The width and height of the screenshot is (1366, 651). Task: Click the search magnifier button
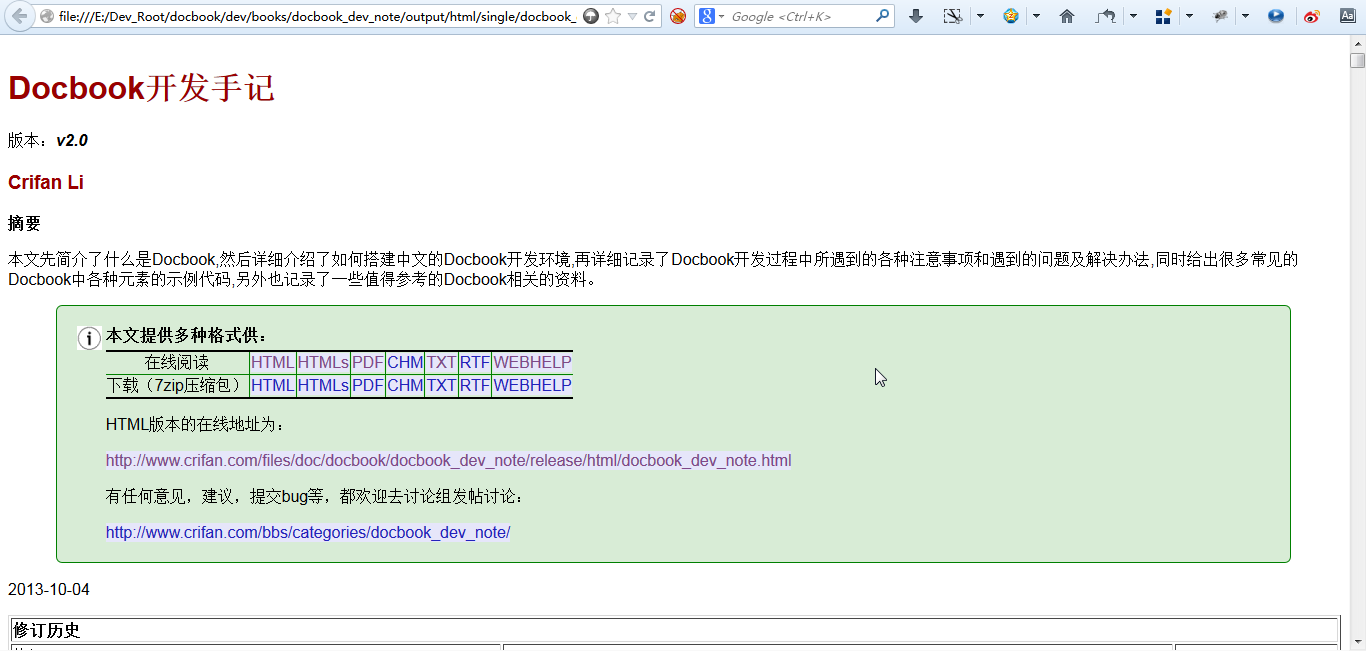[882, 16]
